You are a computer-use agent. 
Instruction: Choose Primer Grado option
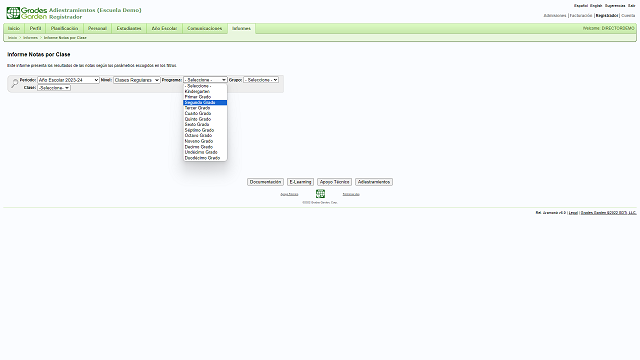[205, 97]
